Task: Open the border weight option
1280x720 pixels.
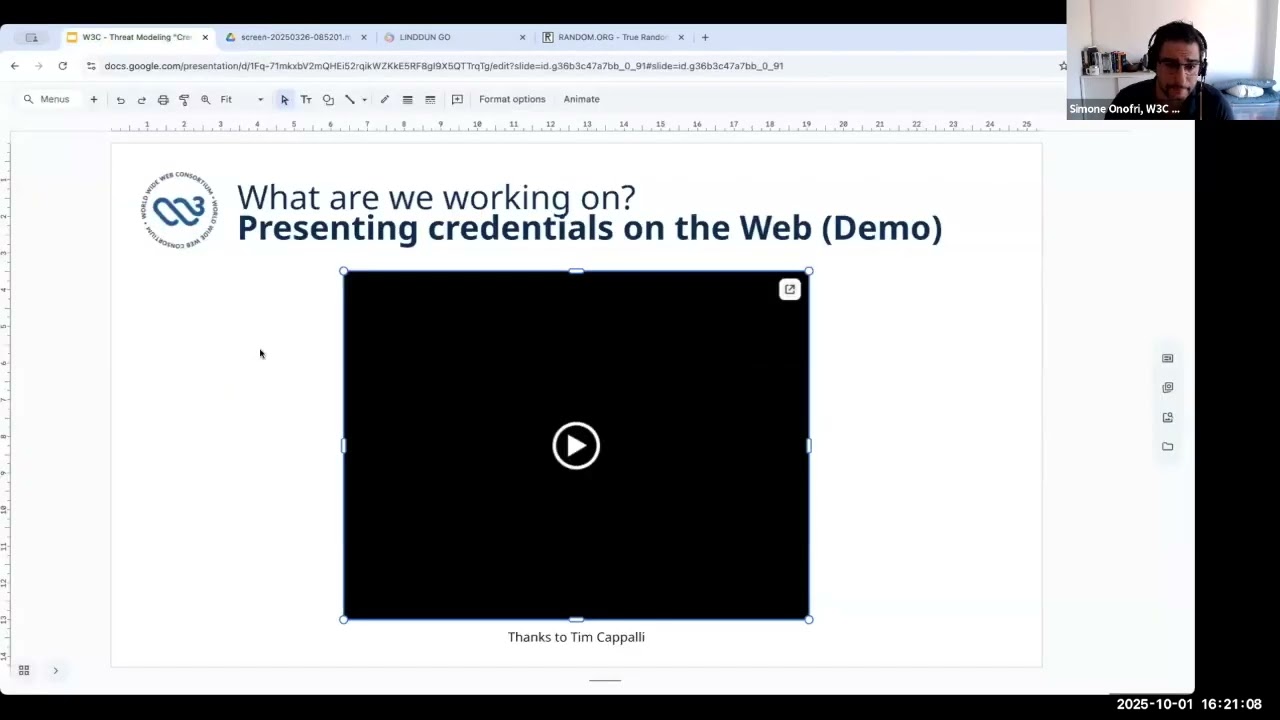Action: pos(407,100)
